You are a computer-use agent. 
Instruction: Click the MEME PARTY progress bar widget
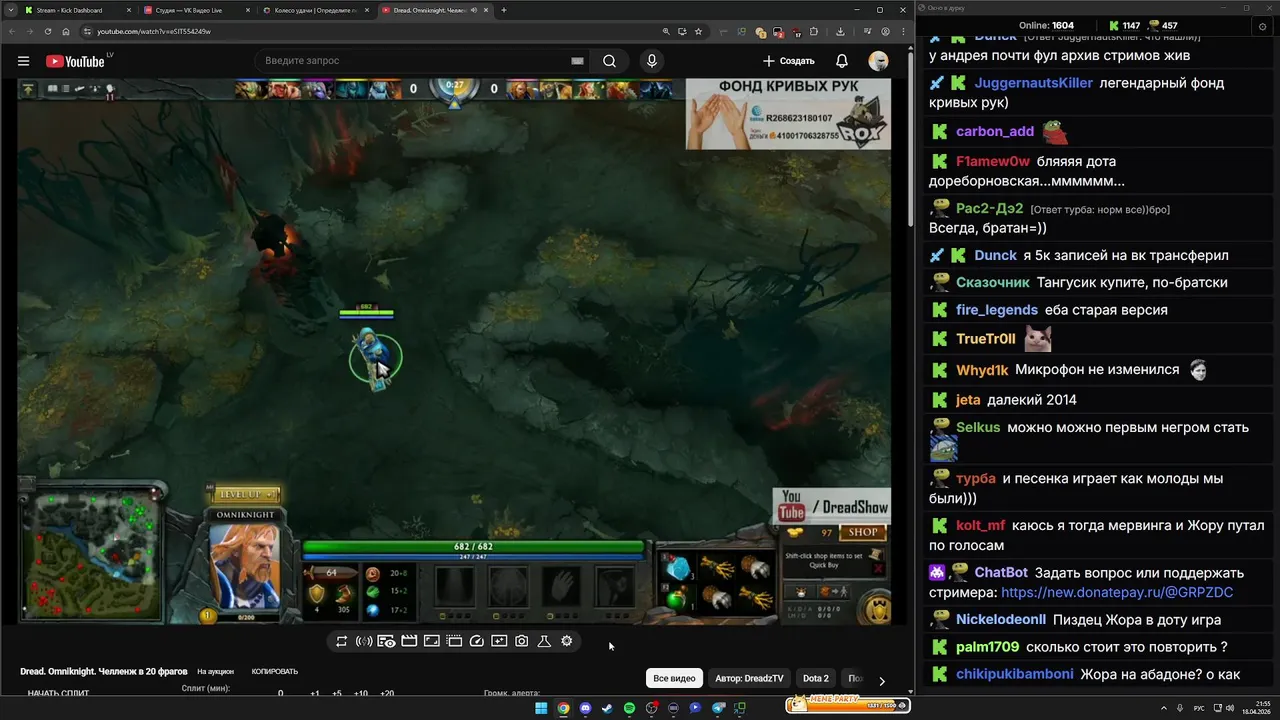848,705
